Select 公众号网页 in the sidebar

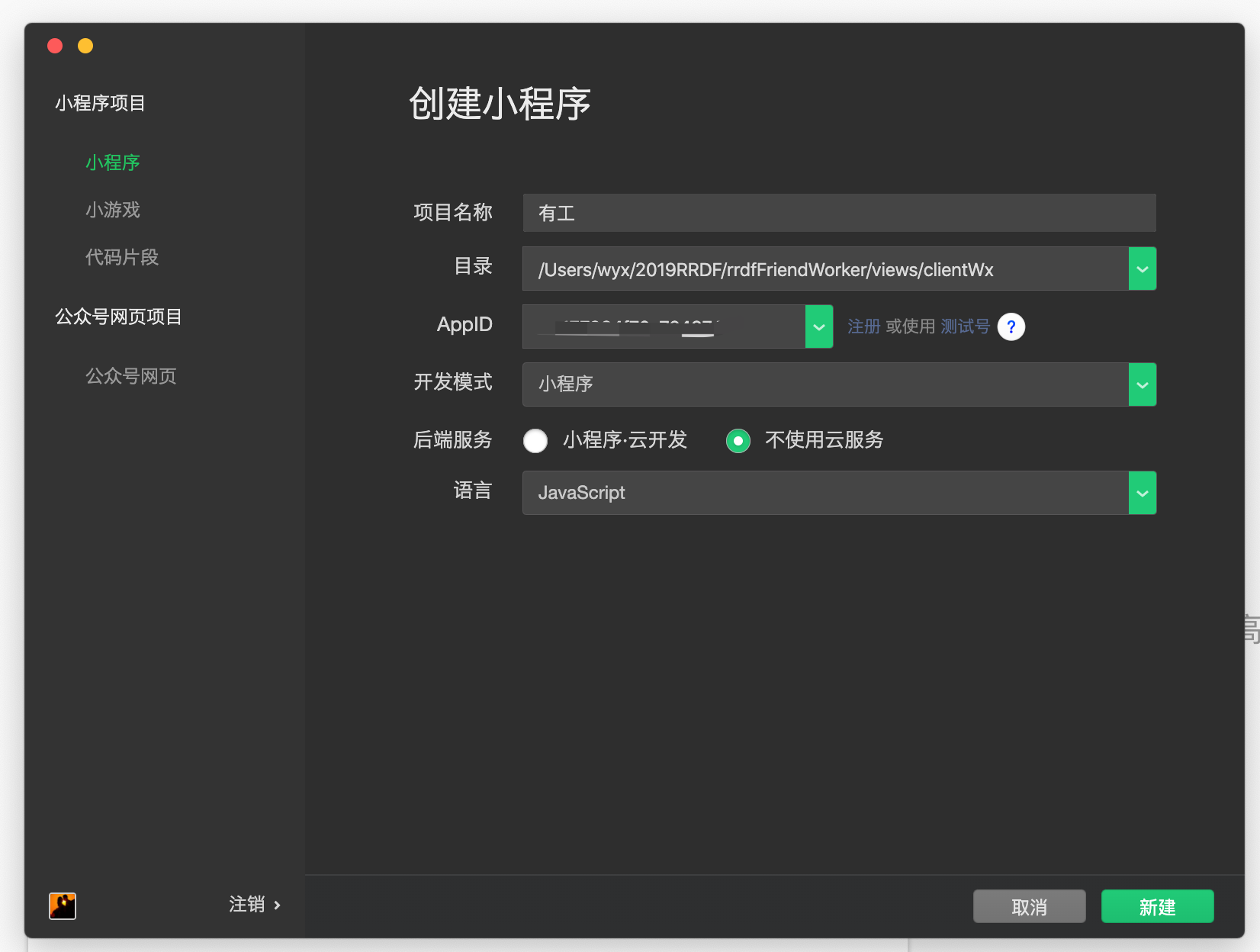click(x=130, y=375)
